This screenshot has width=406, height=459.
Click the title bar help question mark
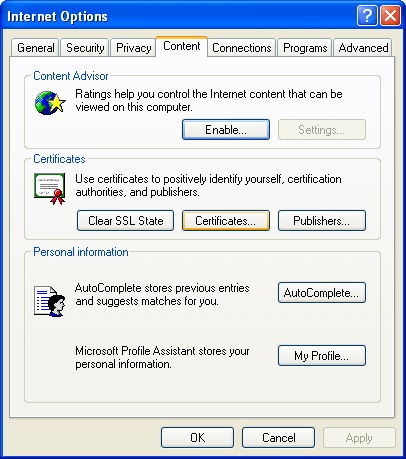[367, 16]
